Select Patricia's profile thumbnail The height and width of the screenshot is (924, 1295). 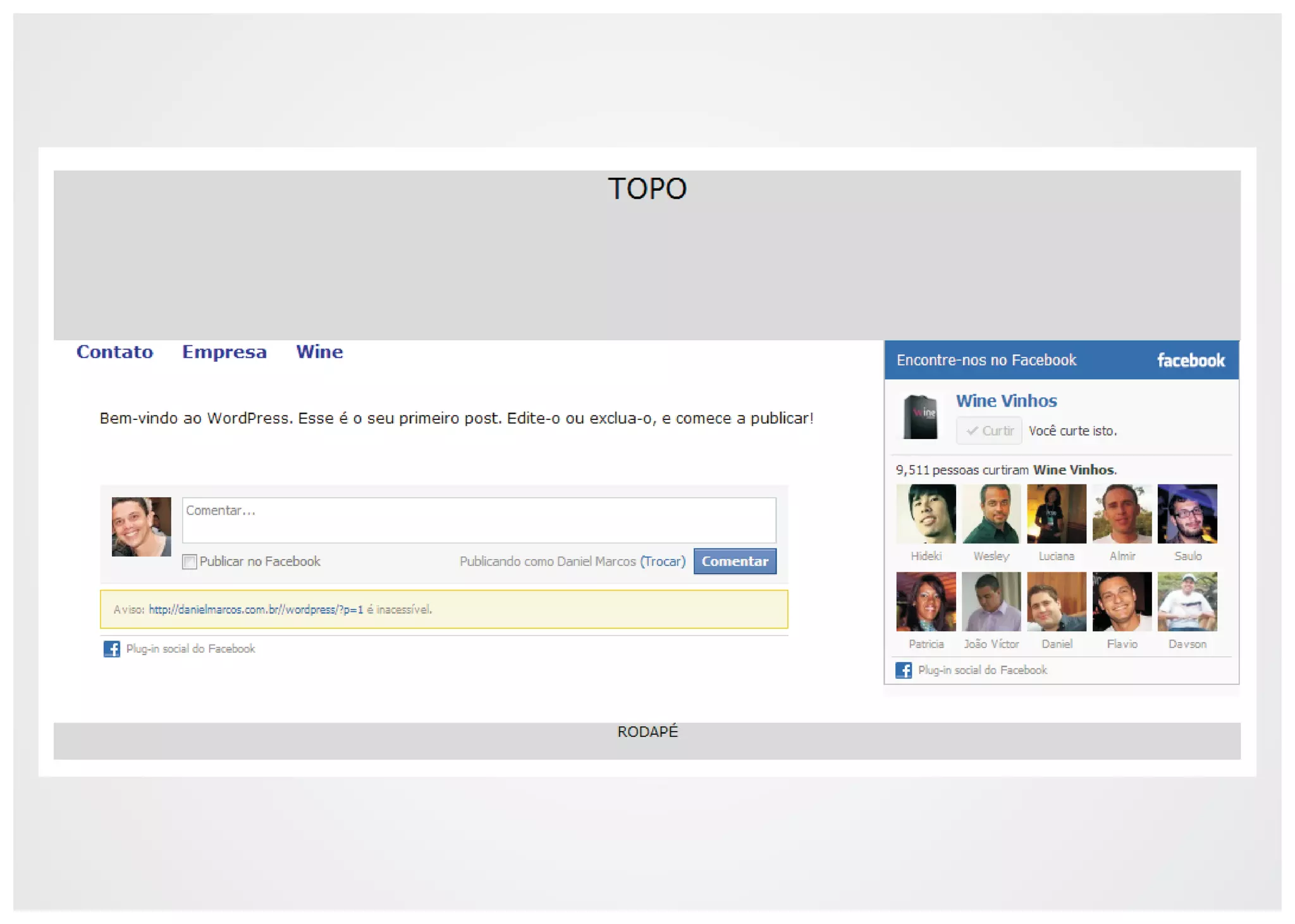coord(926,602)
